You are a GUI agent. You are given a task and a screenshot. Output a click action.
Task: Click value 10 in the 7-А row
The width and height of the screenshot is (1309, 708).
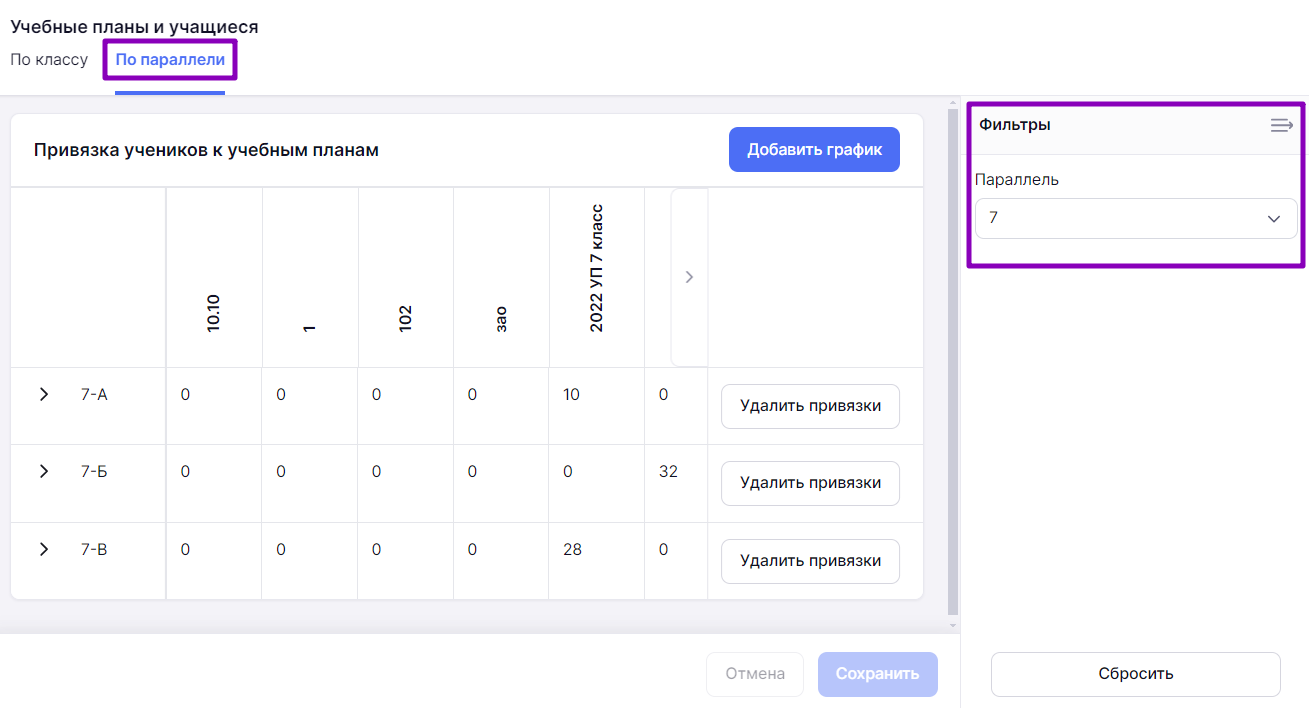572,394
